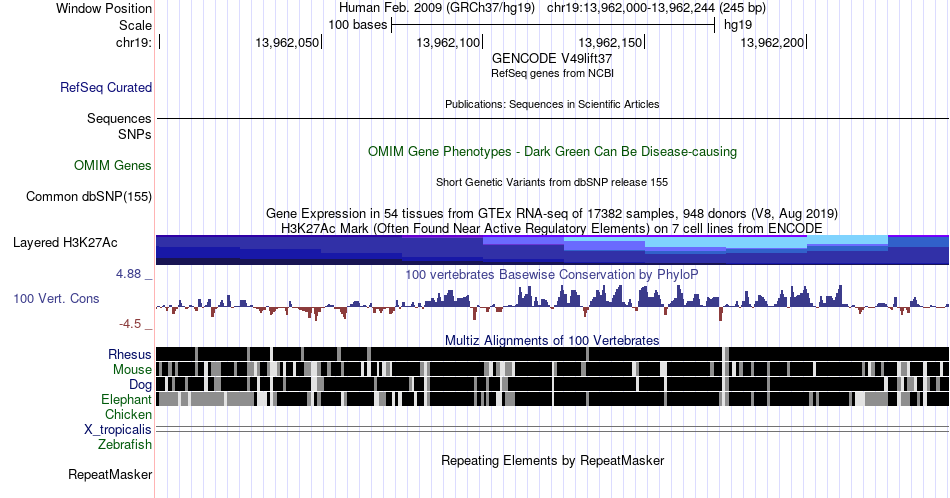950x498 pixels.
Task: Click the Mouse alignment row label
Action: click(x=132, y=370)
